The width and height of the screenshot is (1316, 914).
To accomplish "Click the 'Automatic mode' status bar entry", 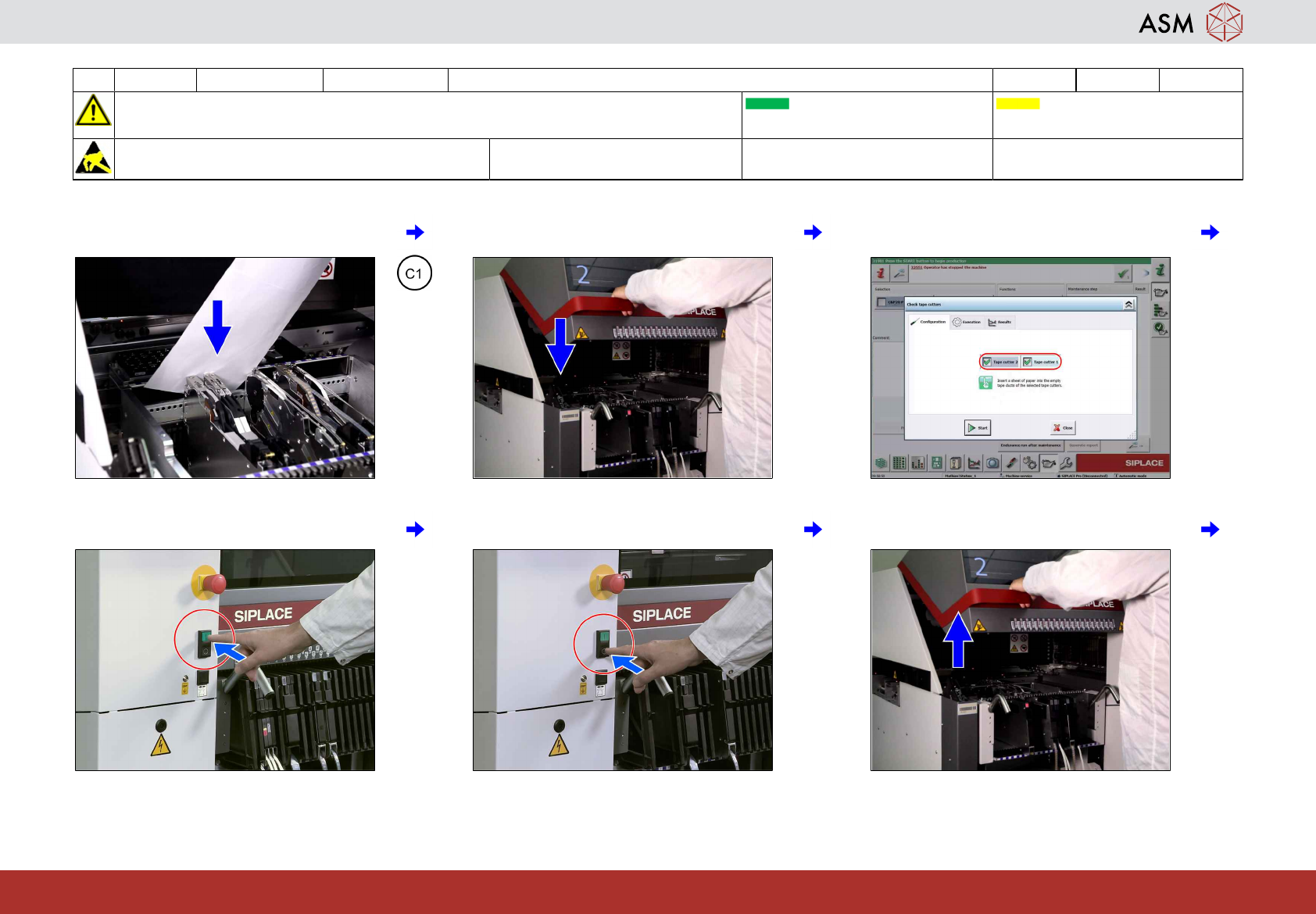I will 1132,476.
